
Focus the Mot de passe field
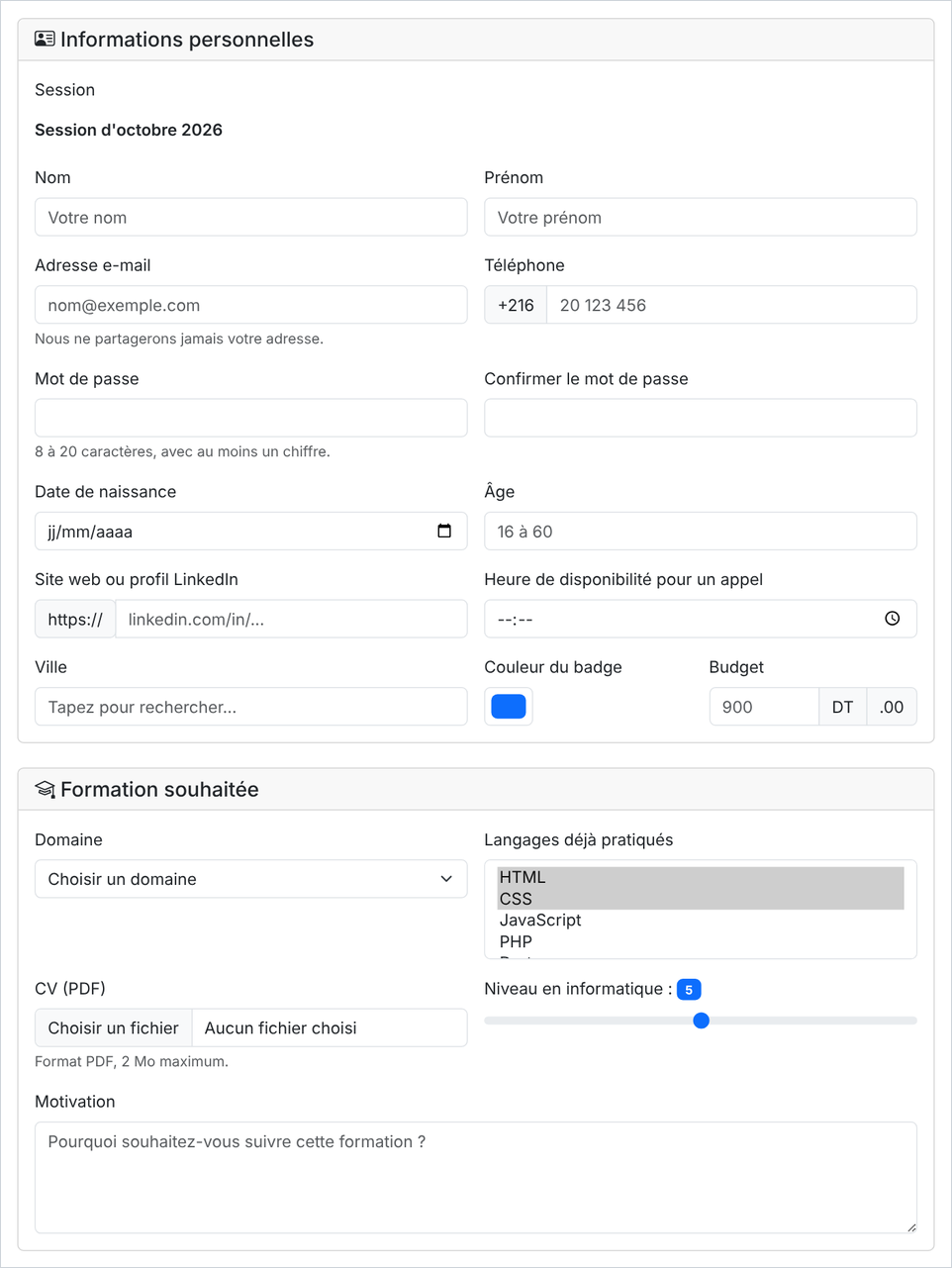pyautogui.click(x=251, y=418)
